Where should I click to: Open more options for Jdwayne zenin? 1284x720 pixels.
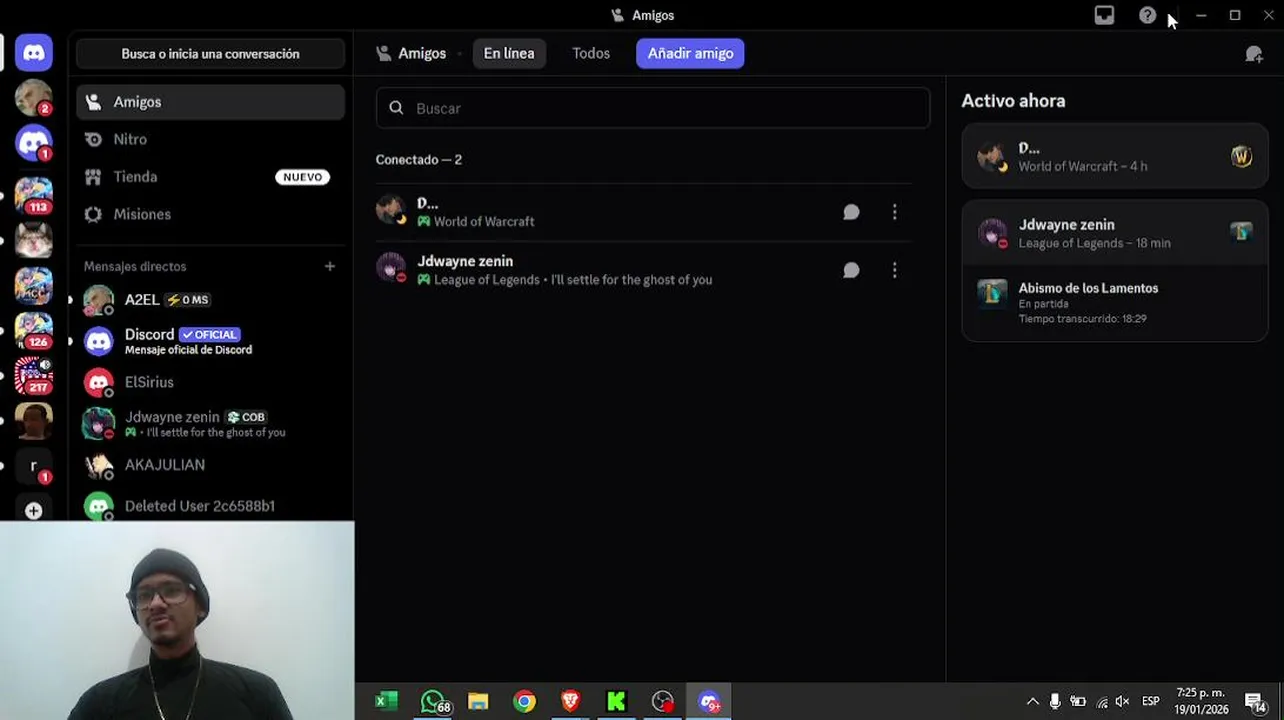coord(894,270)
